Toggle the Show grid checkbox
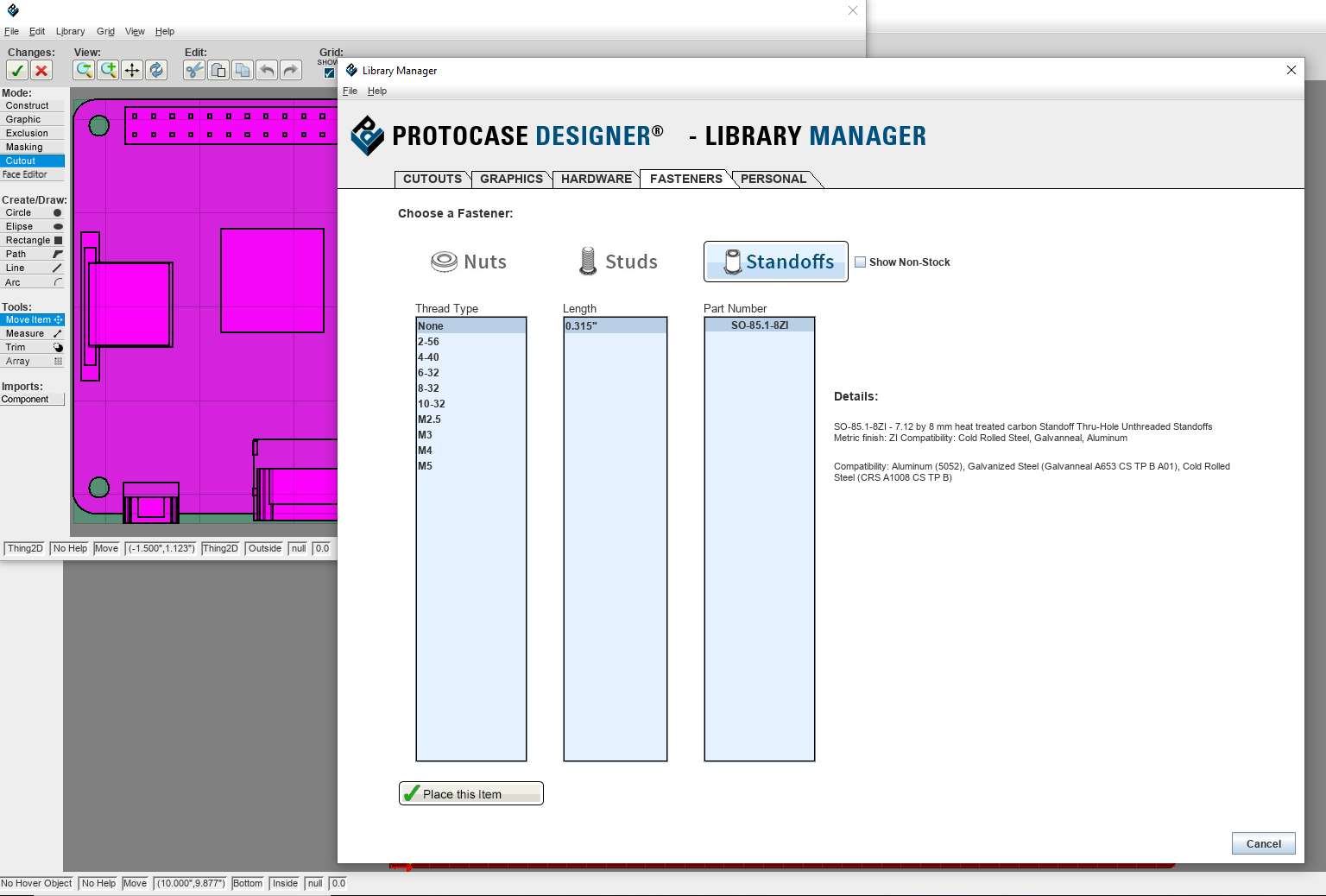Viewport: 1326px width, 896px height. [x=329, y=73]
